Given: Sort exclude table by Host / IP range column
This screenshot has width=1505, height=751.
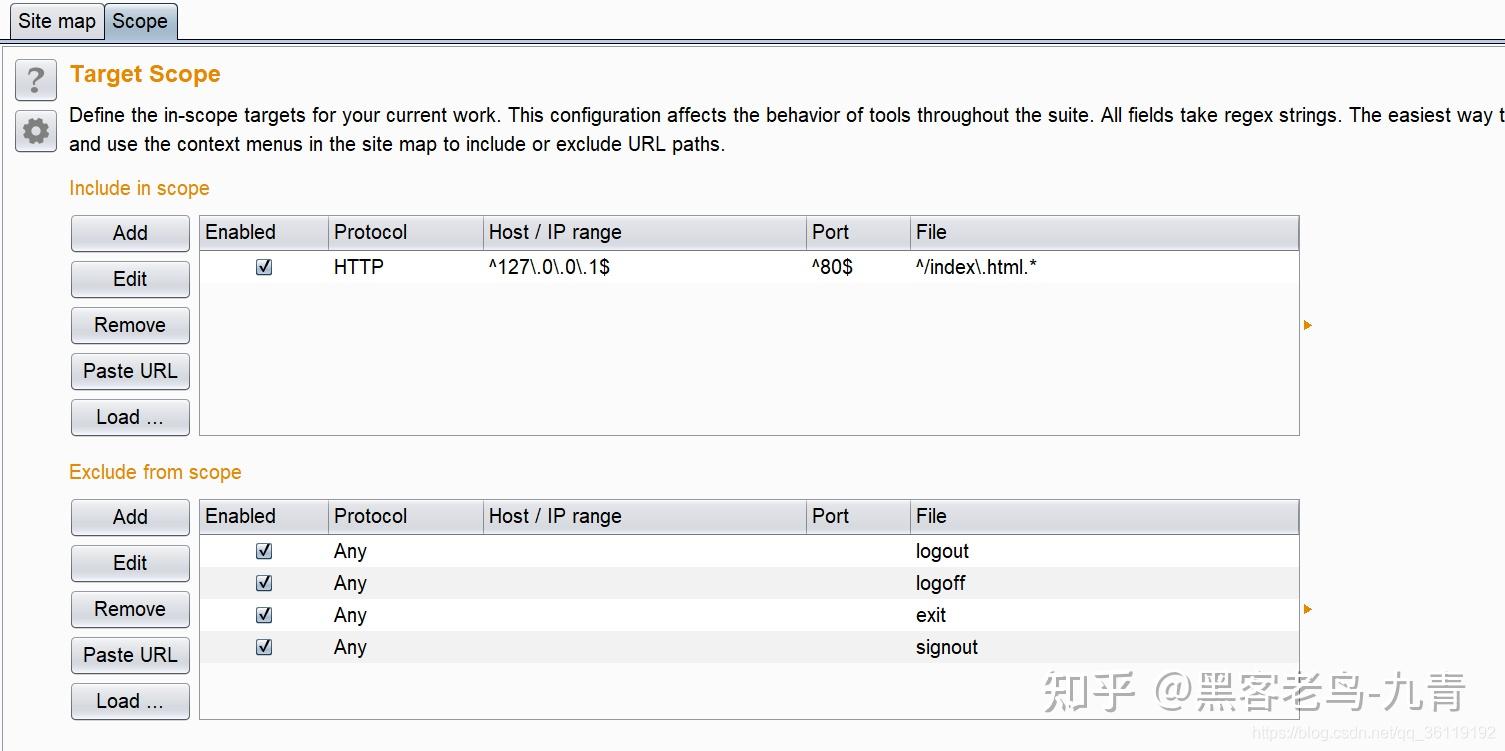Looking at the screenshot, I should [645, 517].
